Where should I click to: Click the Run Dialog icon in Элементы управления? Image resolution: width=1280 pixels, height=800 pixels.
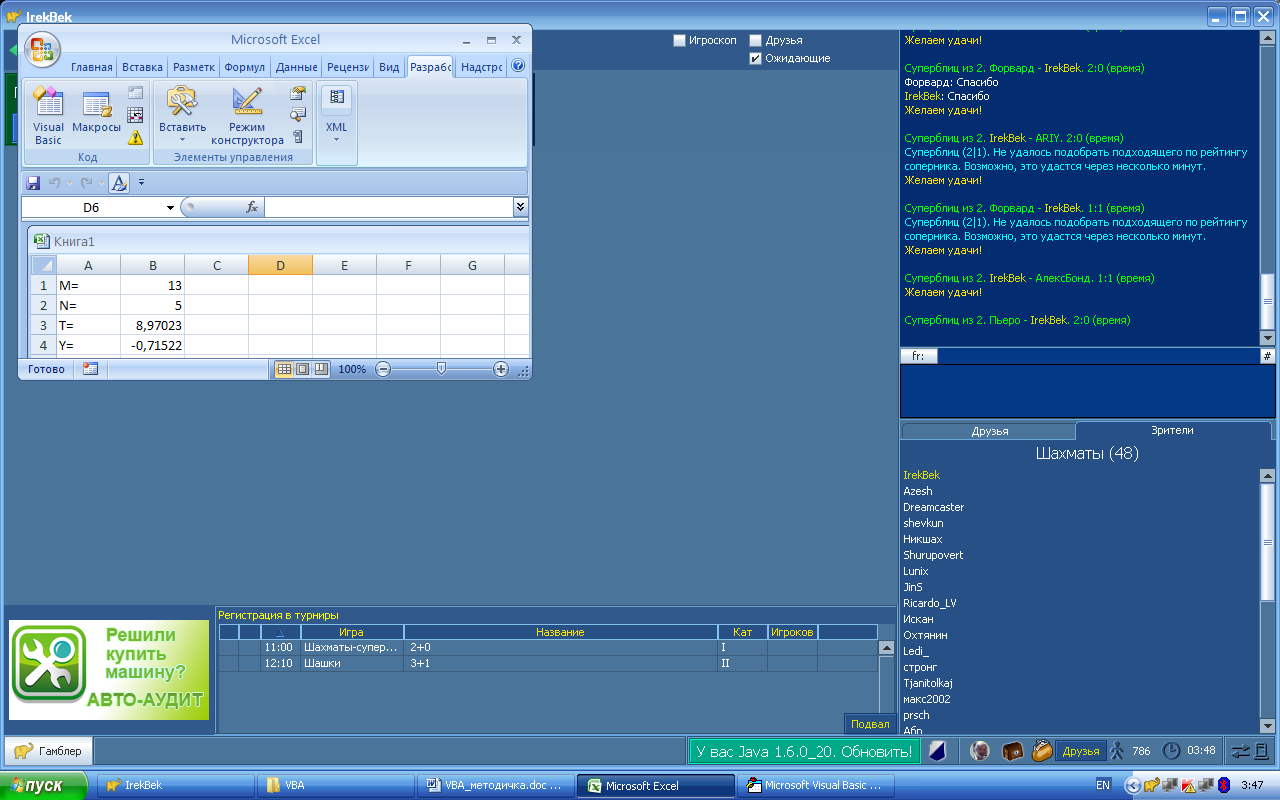(297, 137)
